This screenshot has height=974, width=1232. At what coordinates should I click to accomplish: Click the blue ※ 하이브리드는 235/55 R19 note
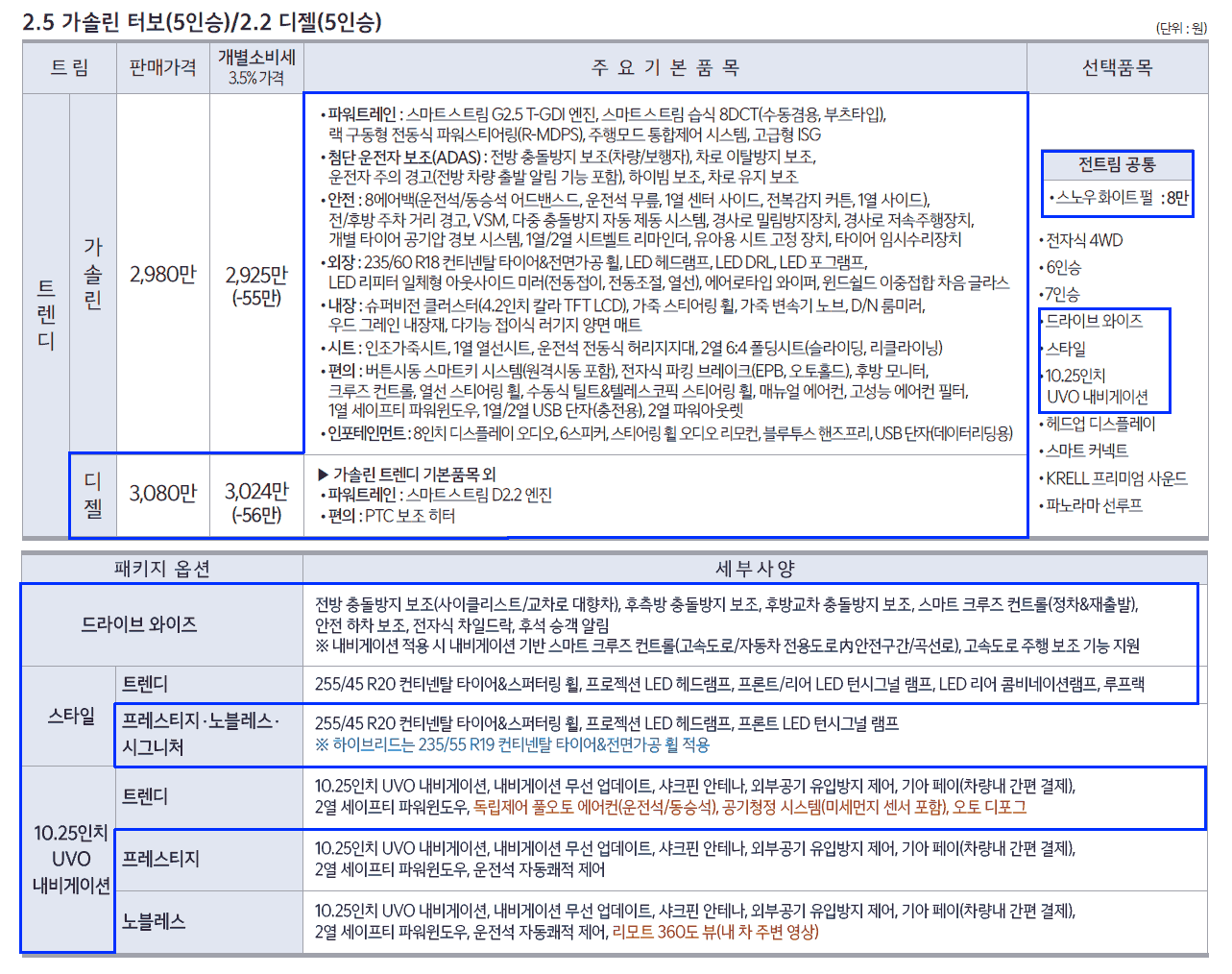(x=513, y=744)
